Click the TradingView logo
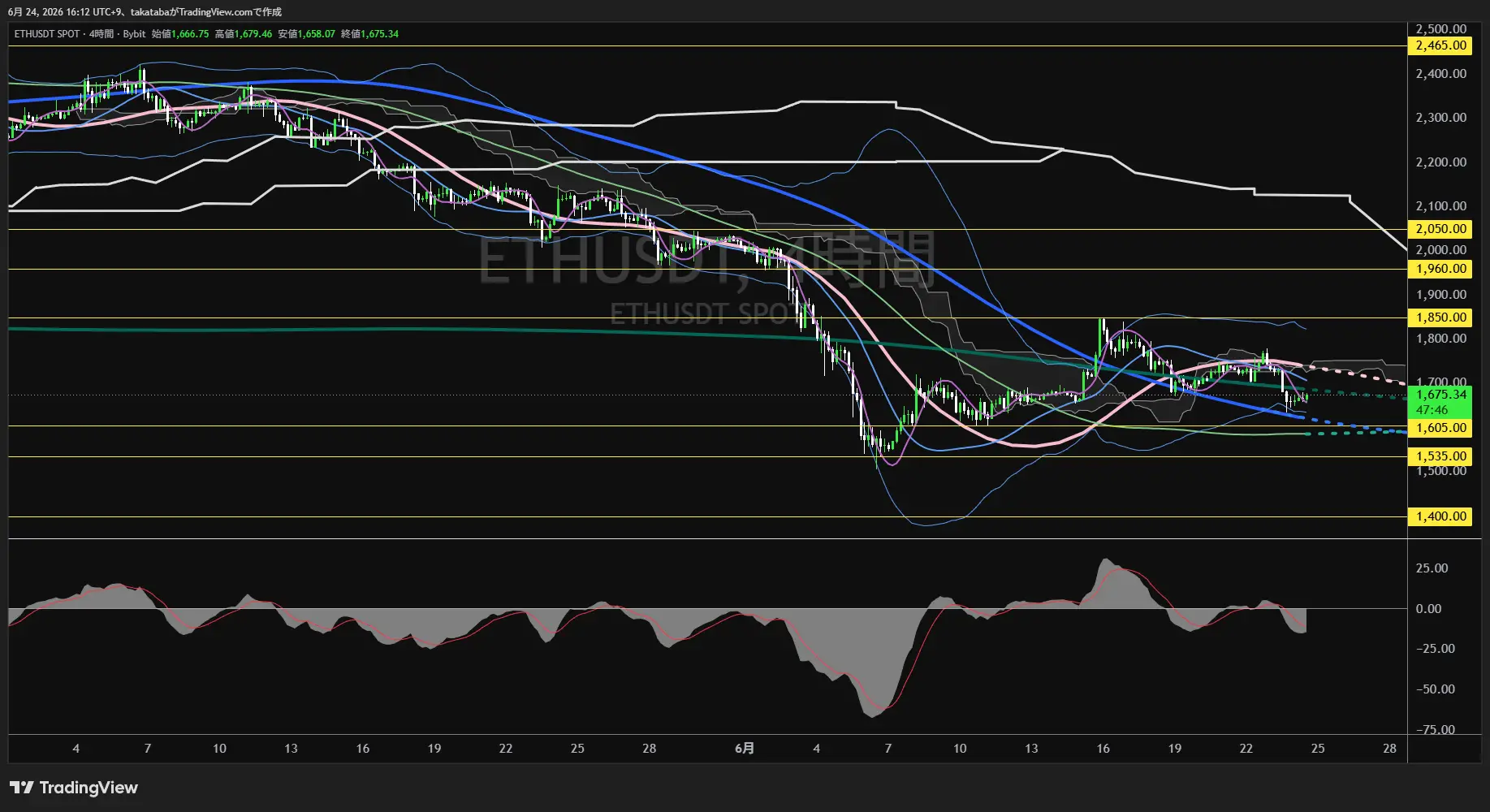This screenshot has height=812, width=1490. (74, 788)
